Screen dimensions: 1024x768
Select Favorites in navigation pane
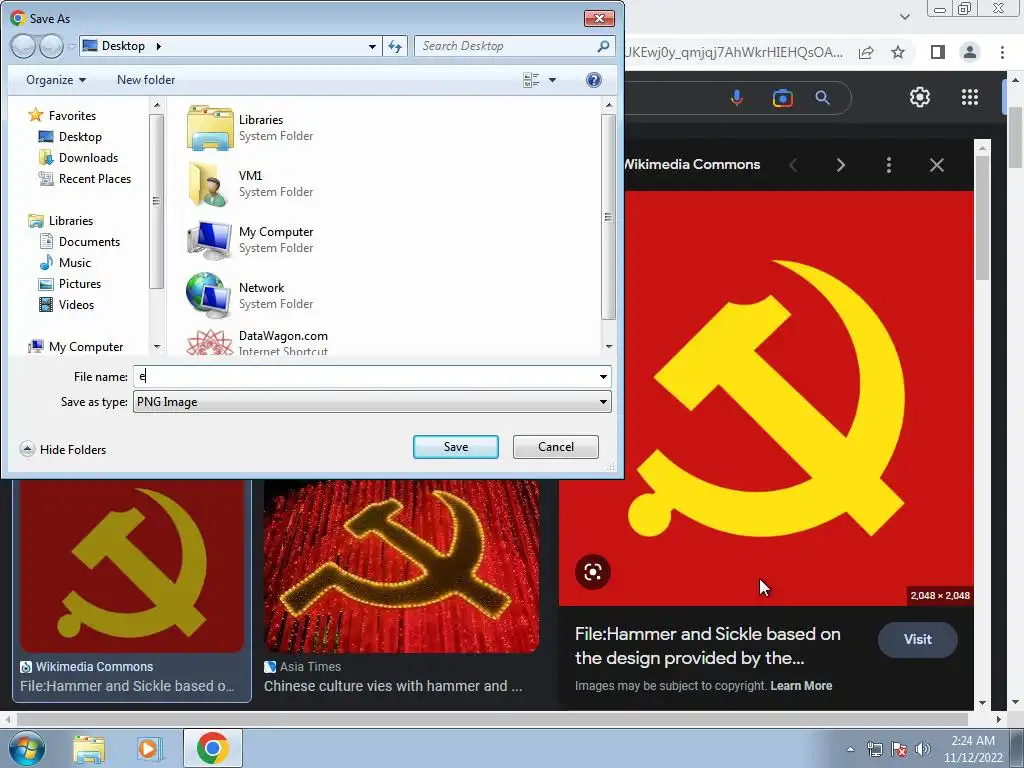pyautogui.click(x=63, y=116)
